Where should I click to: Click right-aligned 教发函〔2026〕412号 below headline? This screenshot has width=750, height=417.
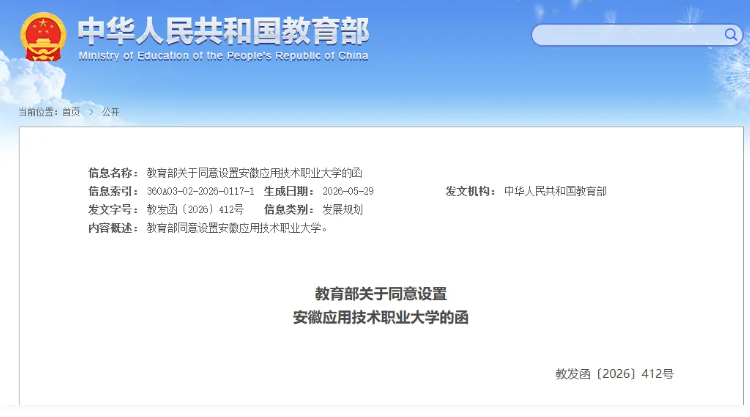(615, 374)
